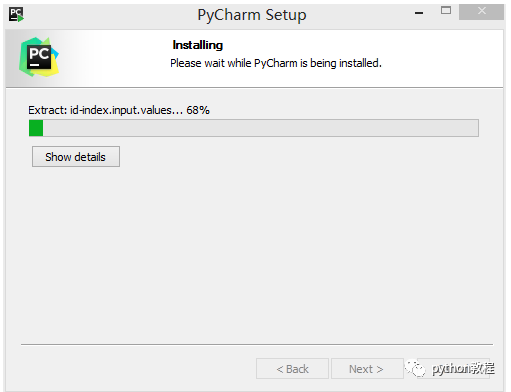
Task: Click the Next > button
Action: tap(366, 369)
